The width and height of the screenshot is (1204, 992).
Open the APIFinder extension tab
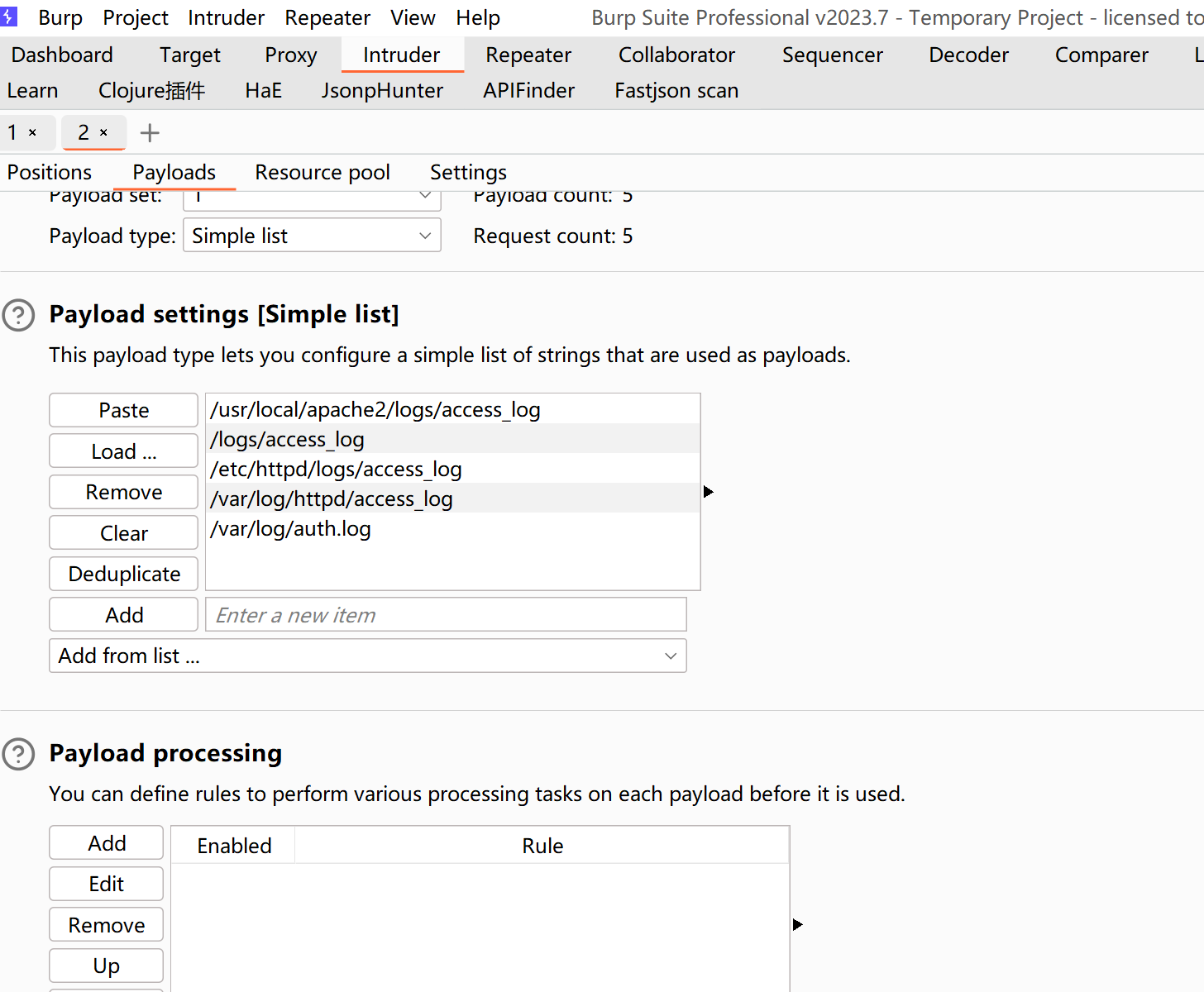point(528,90)
